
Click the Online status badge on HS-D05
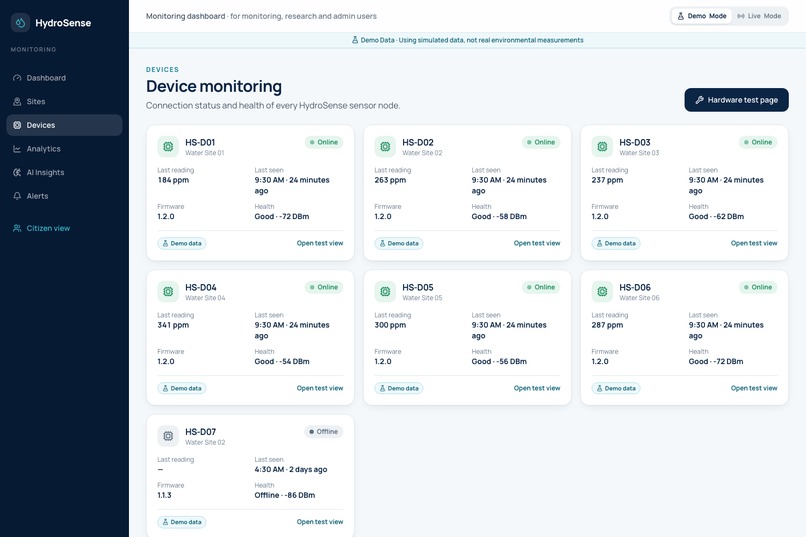coord(541,287)
